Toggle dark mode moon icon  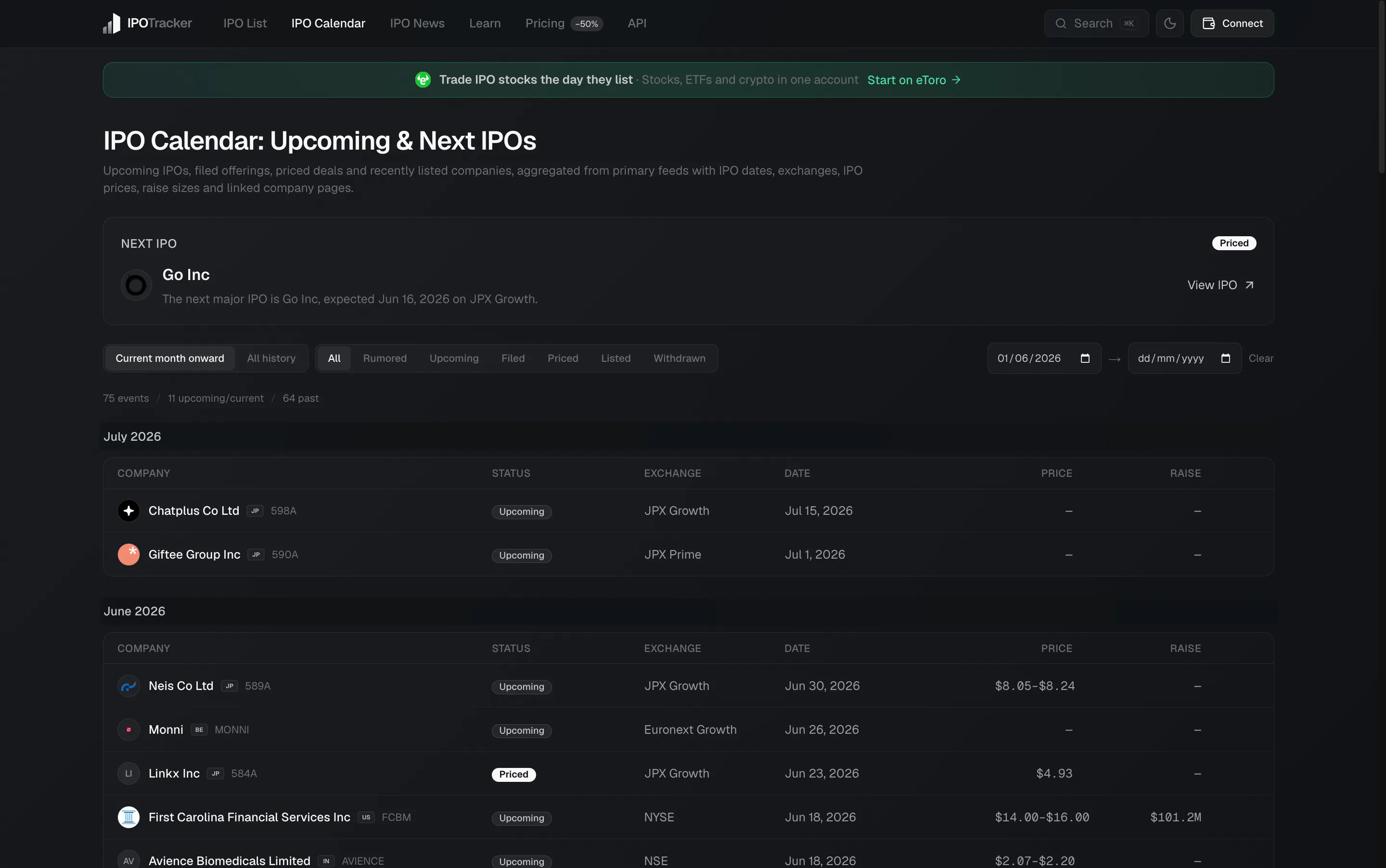(x=1169, y=24)
